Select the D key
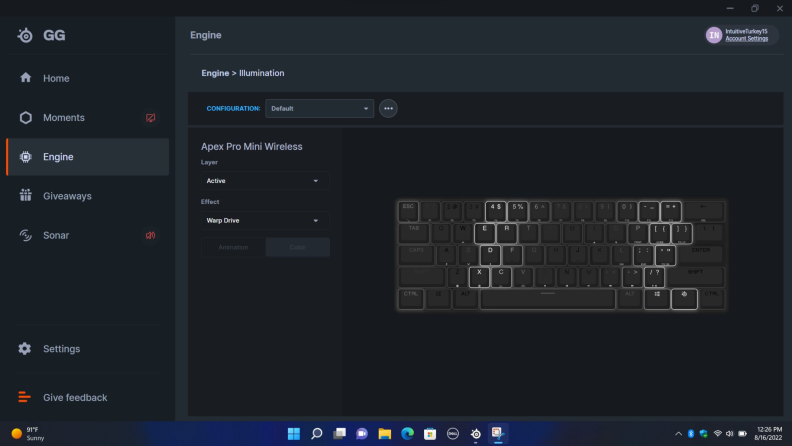The image size is (792, 446). [490, 255]
